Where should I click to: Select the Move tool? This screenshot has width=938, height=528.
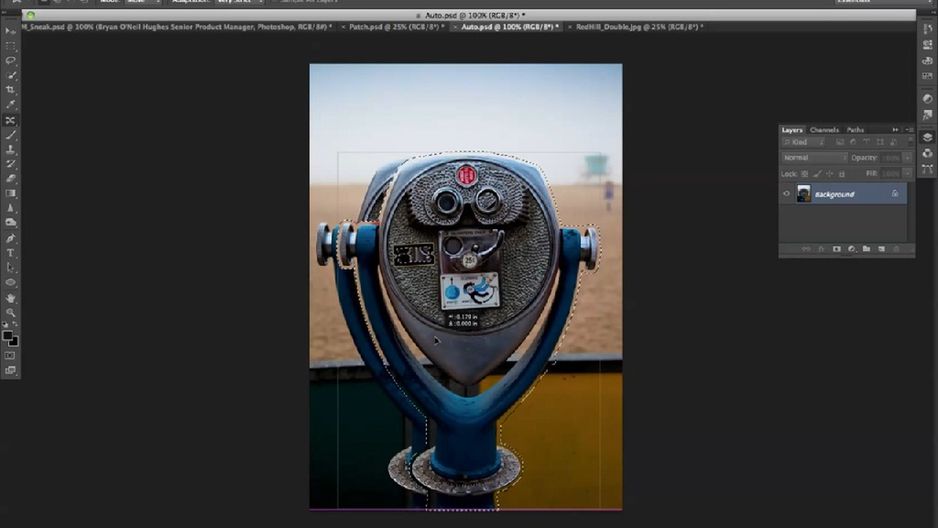point(10,31)
